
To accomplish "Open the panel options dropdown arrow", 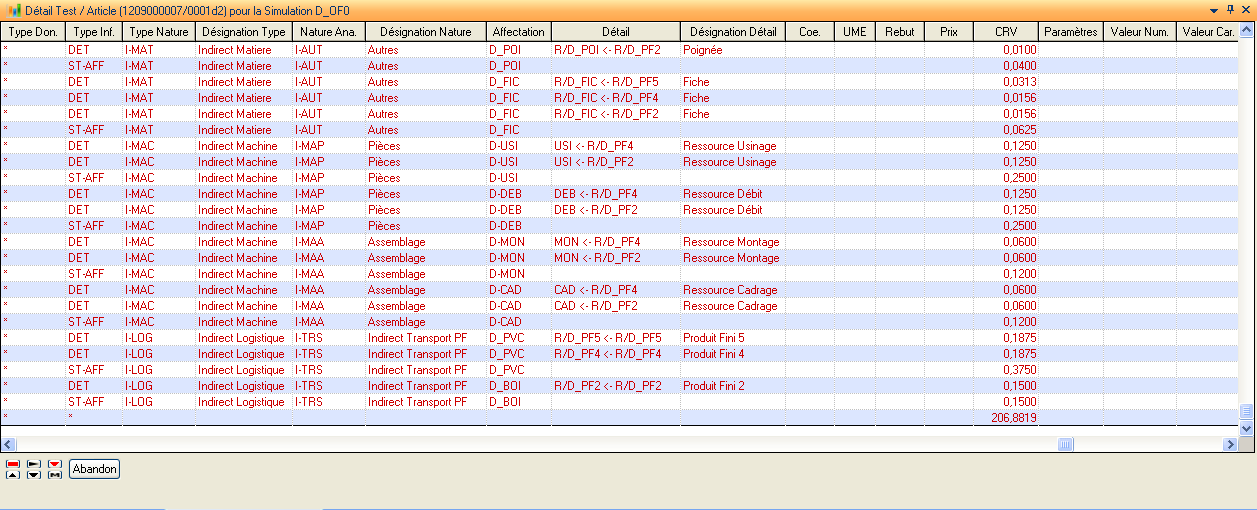I will [1214, 9].
